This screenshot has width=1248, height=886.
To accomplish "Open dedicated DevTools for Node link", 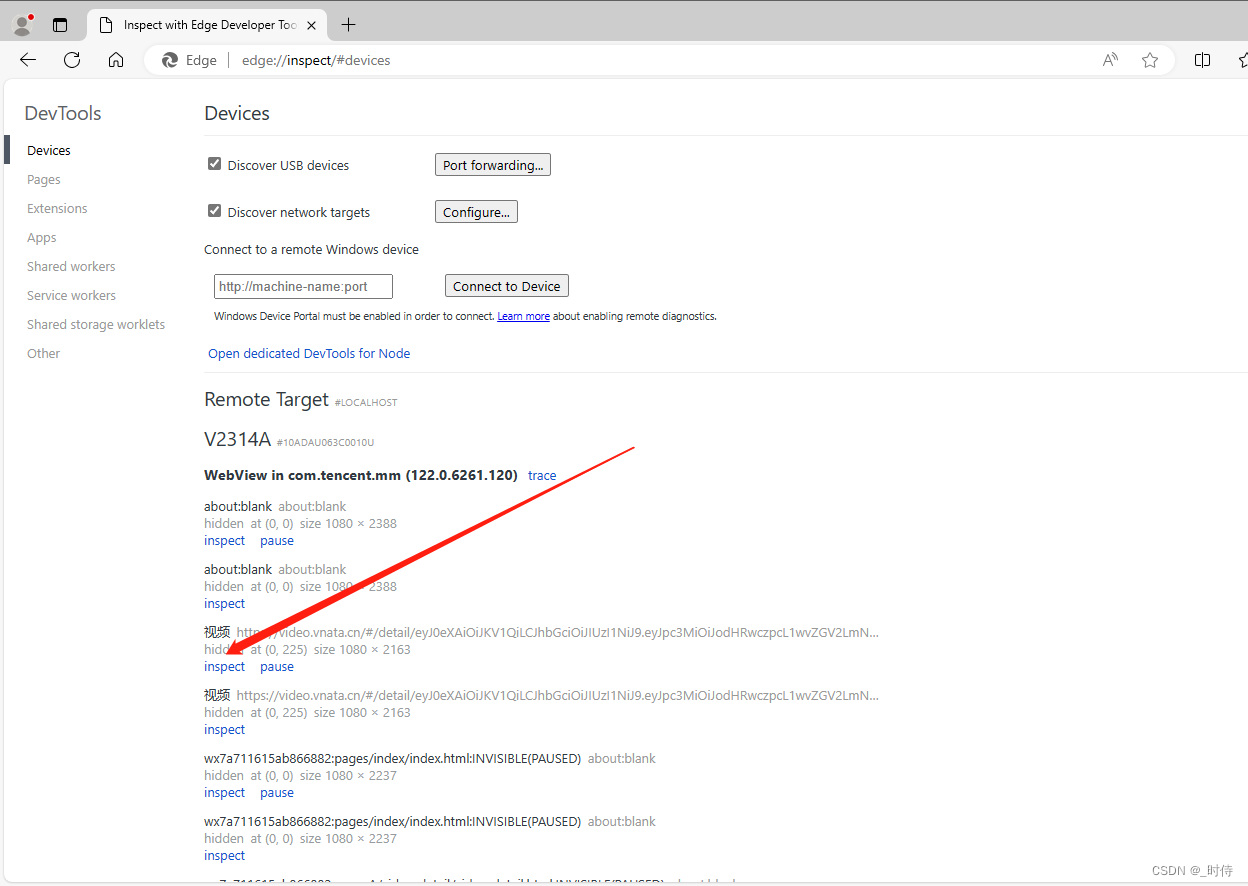I will (309, 353).
